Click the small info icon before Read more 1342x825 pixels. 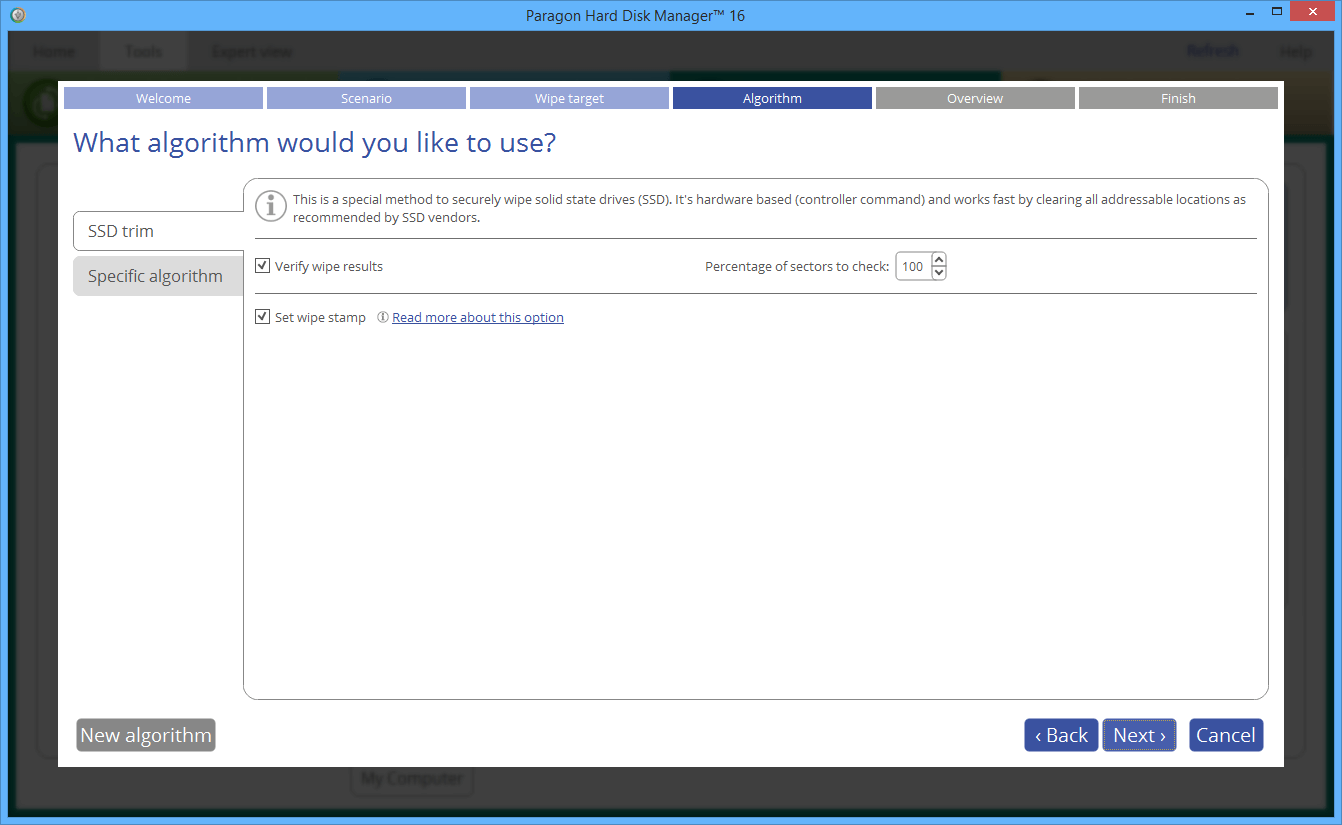tap(382, 317)
